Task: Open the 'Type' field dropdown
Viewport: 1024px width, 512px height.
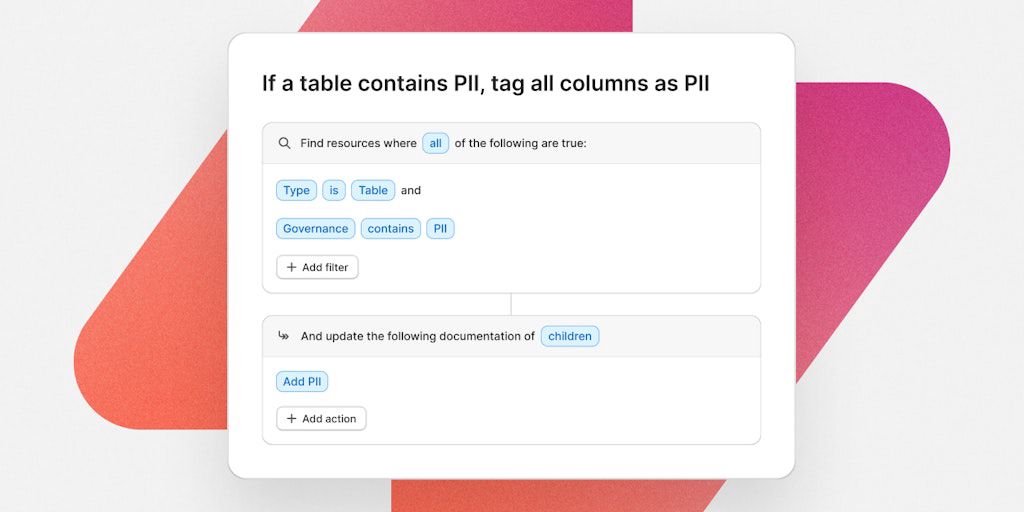Action: point(296,190)
